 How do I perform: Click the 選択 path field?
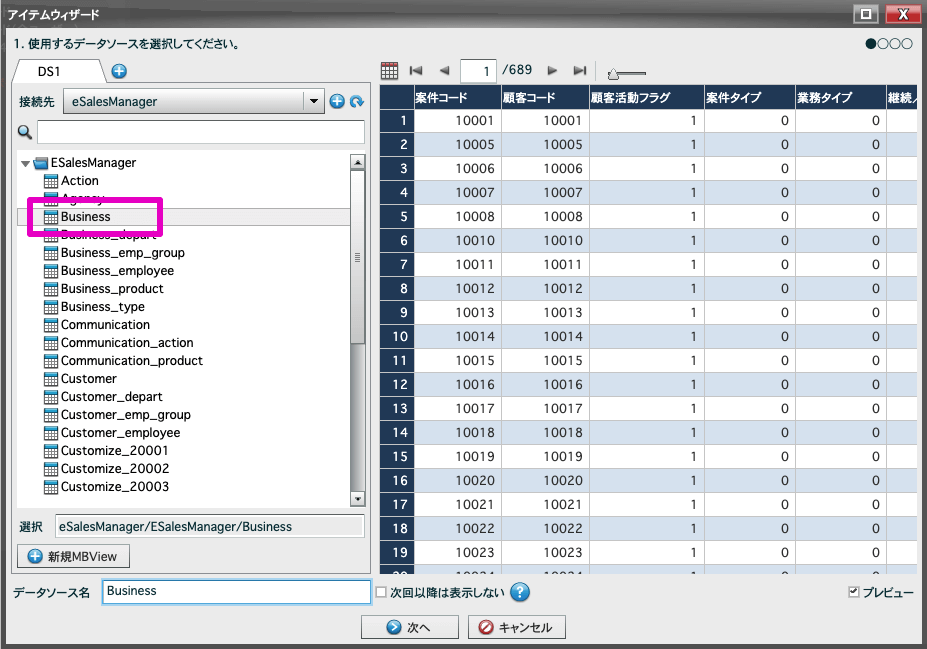point(209,526)
